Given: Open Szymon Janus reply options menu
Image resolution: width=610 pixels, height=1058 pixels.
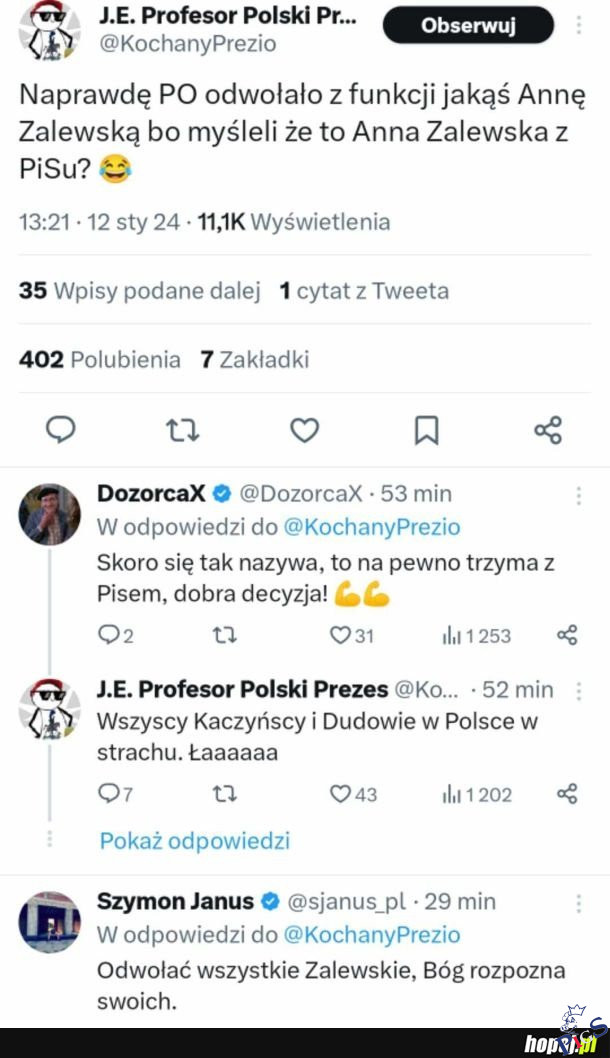Looking at the screenshot, I should click(578, 903).
